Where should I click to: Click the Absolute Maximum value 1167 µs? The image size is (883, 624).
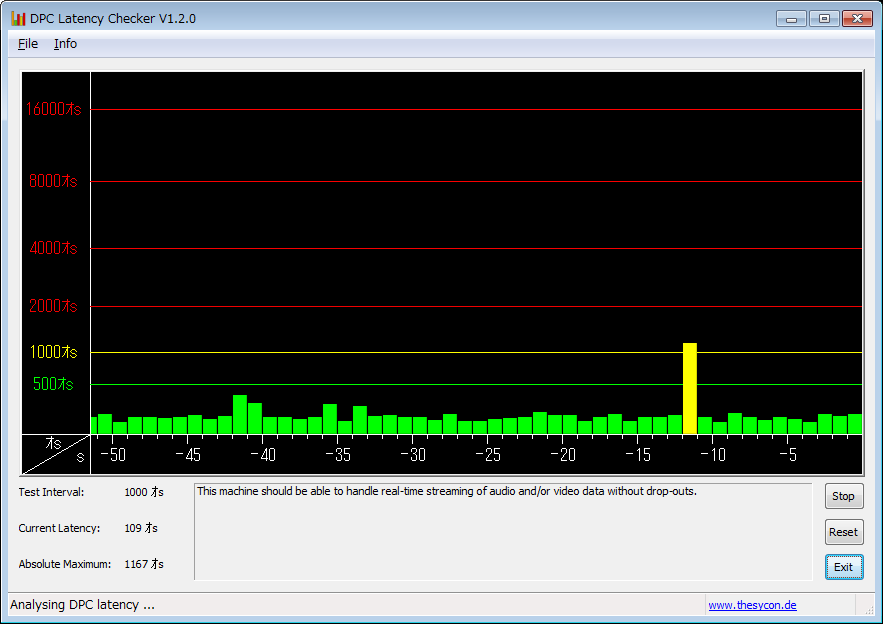144,564
